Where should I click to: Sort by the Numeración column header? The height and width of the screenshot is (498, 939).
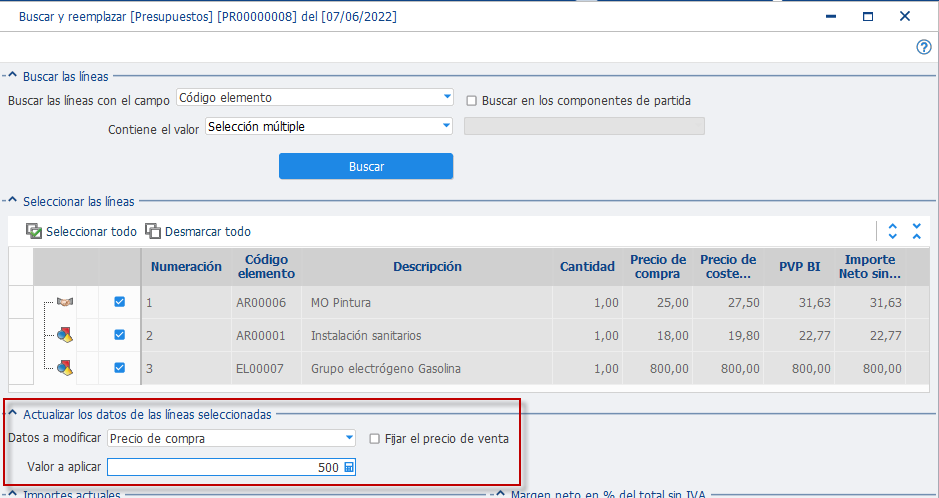[186, 267]
